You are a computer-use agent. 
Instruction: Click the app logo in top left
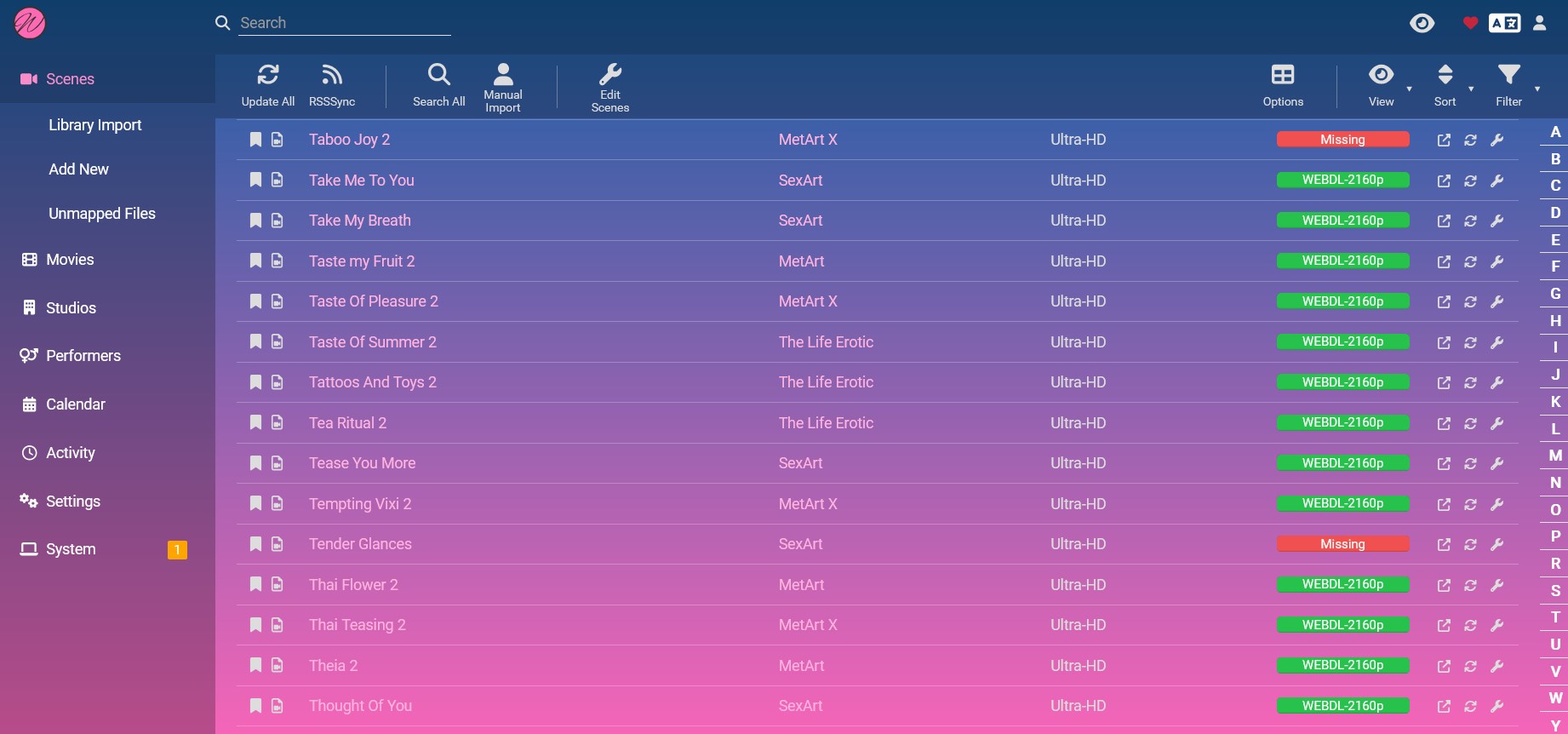coord(30,23)
